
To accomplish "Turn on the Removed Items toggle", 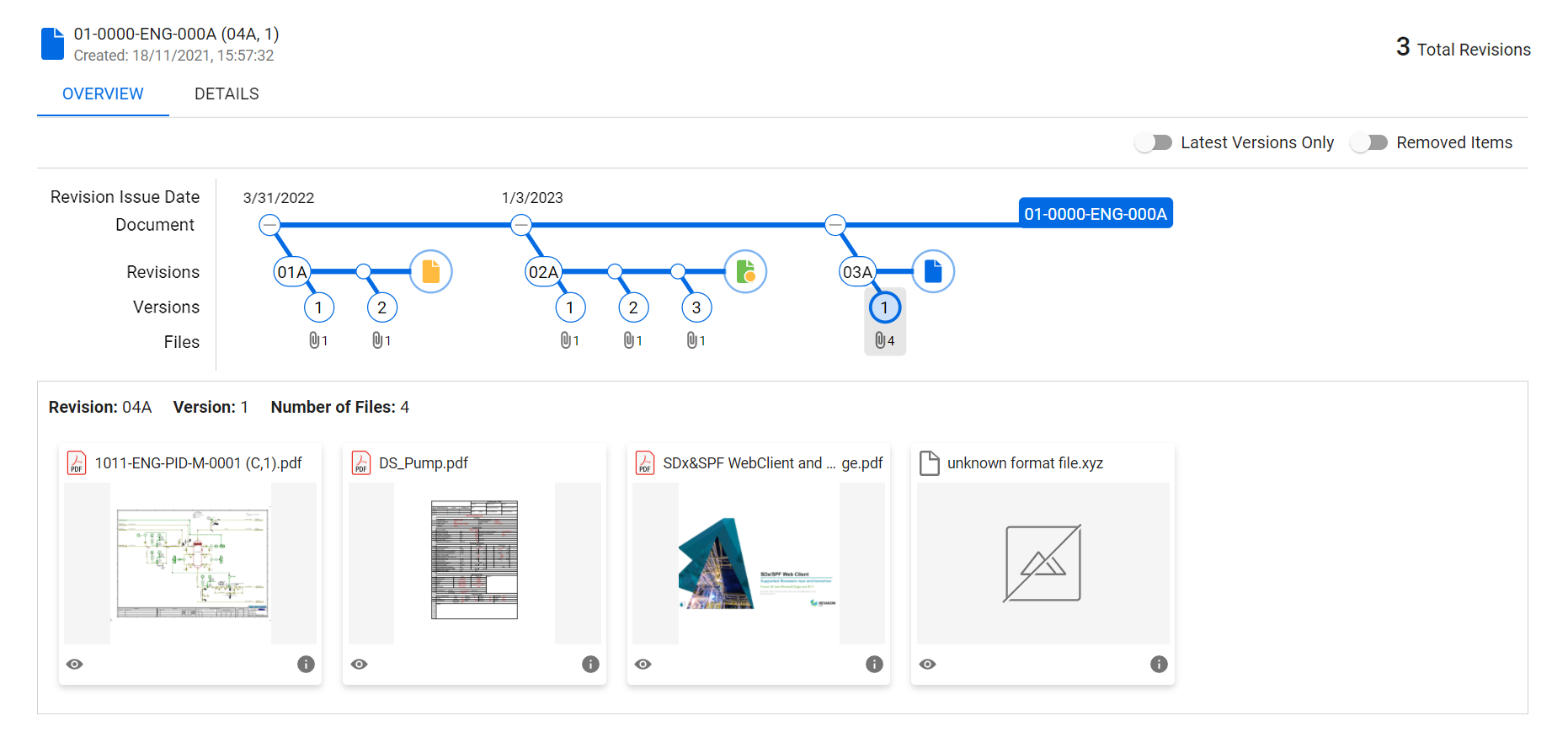I will pyautogui.click(x=1369, y=142).
